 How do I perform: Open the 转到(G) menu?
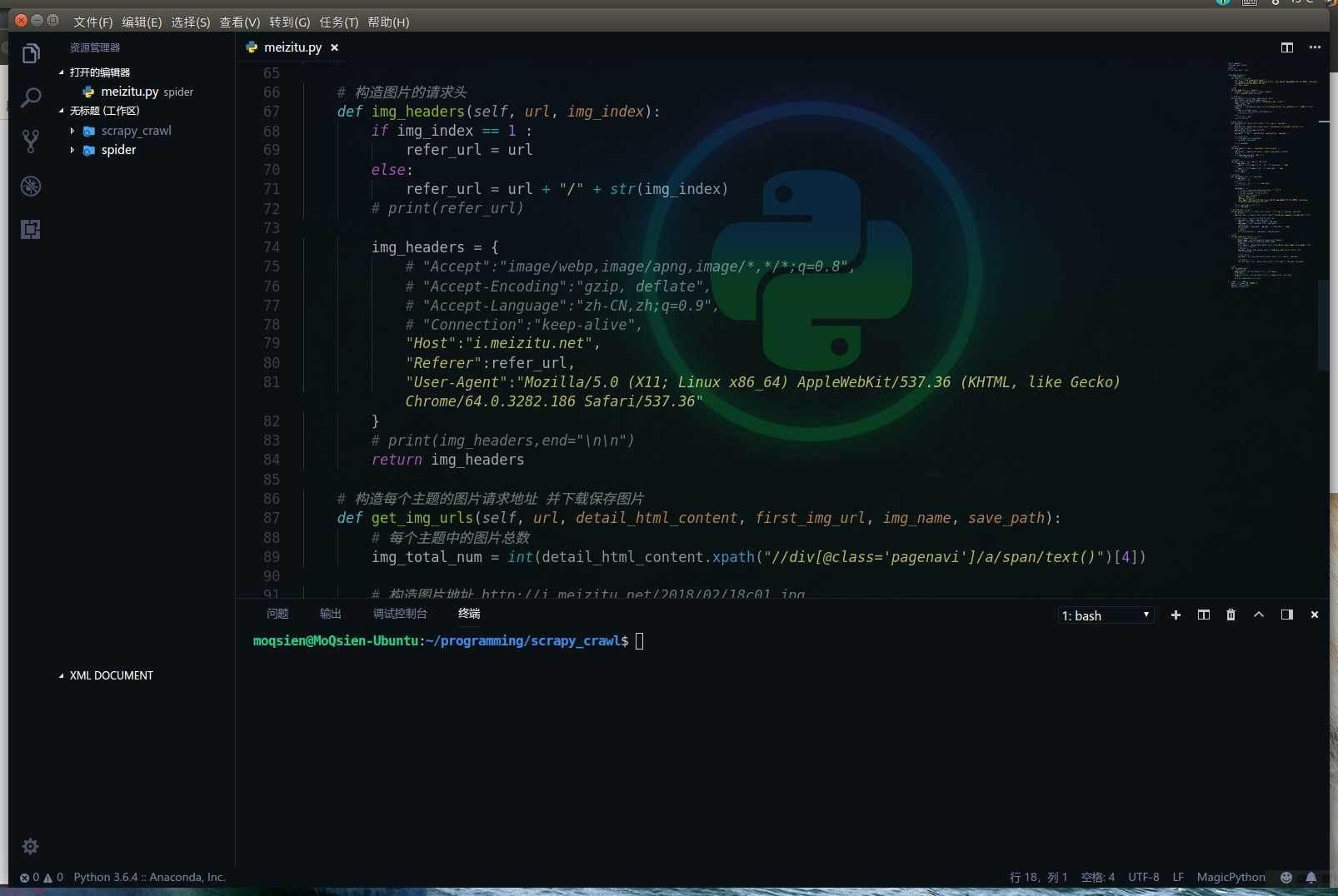coord(290,22)
